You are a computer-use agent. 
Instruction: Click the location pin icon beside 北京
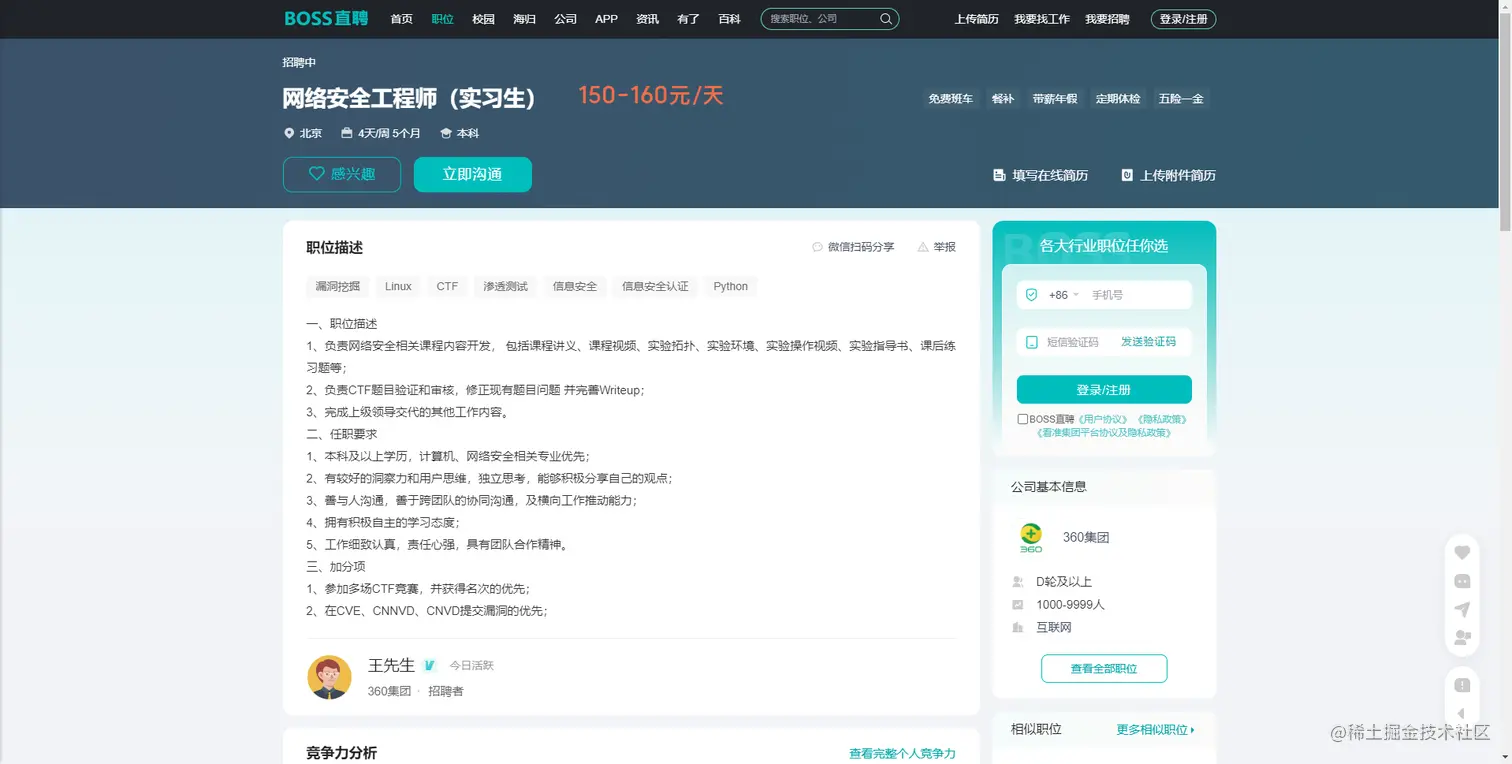coord(289,133)
